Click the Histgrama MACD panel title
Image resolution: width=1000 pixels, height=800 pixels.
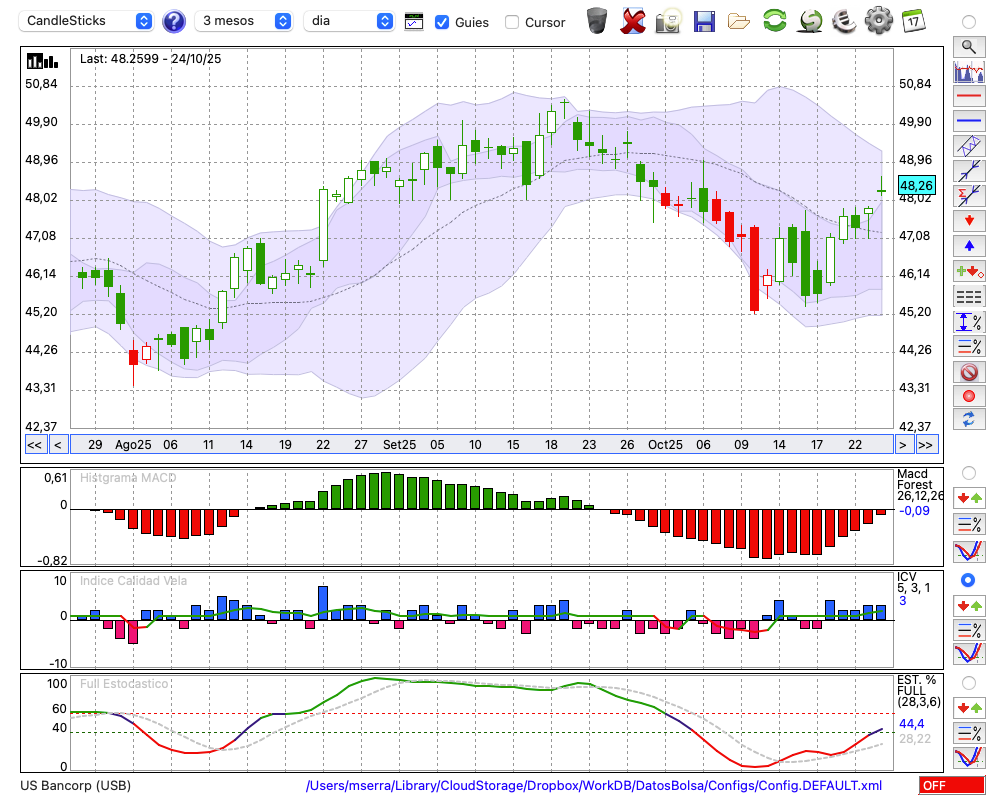pyautogui.click(x=128, y=478)
